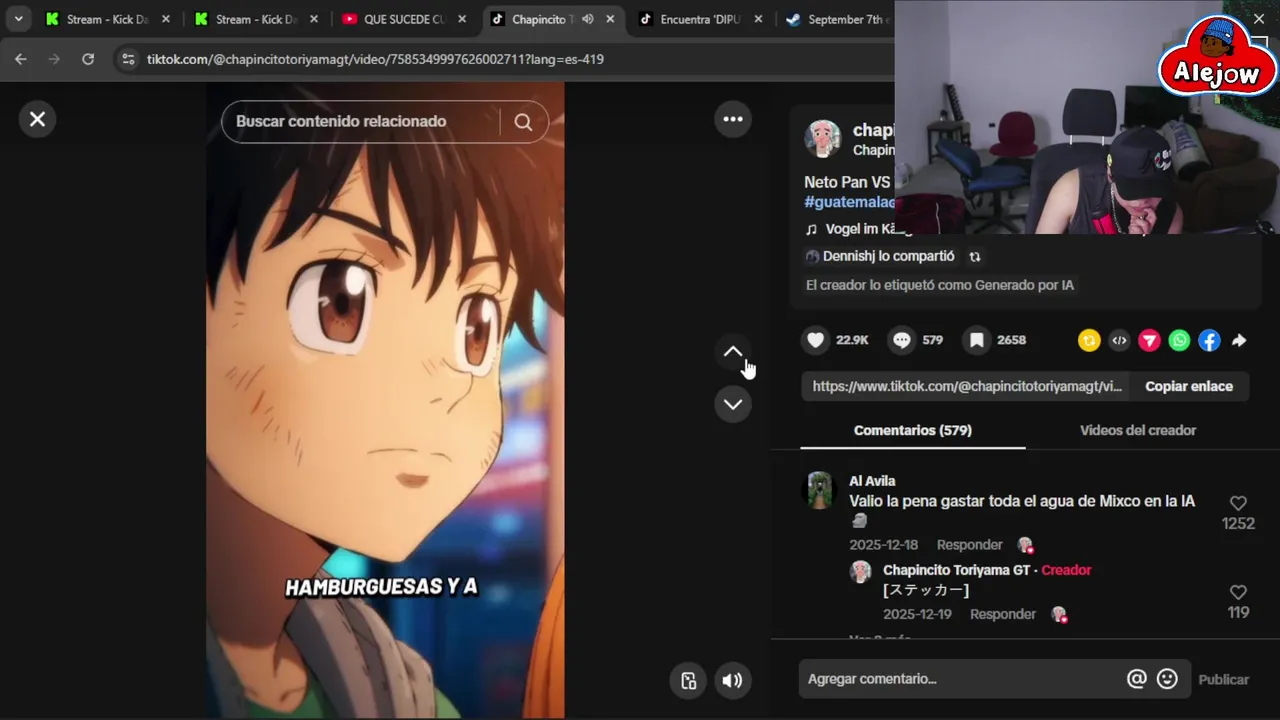Go to previous video with up arrow
The width and height of the screenshot is (1280, 720).
(733, 352)
